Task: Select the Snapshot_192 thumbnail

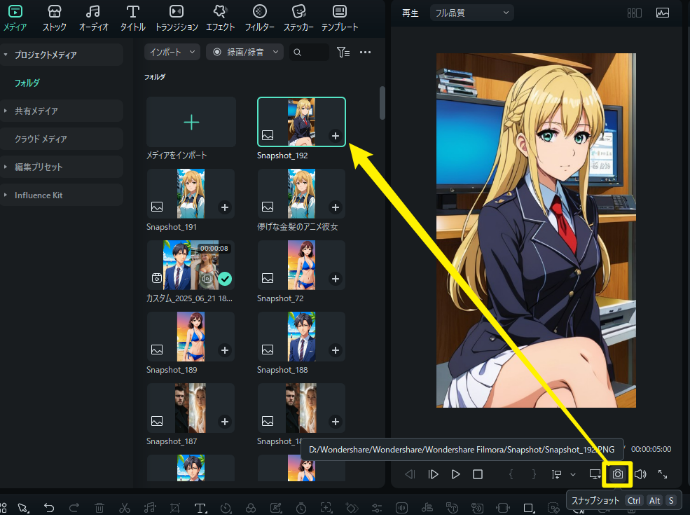Action: pyautogui.click(x=301, y=122)
